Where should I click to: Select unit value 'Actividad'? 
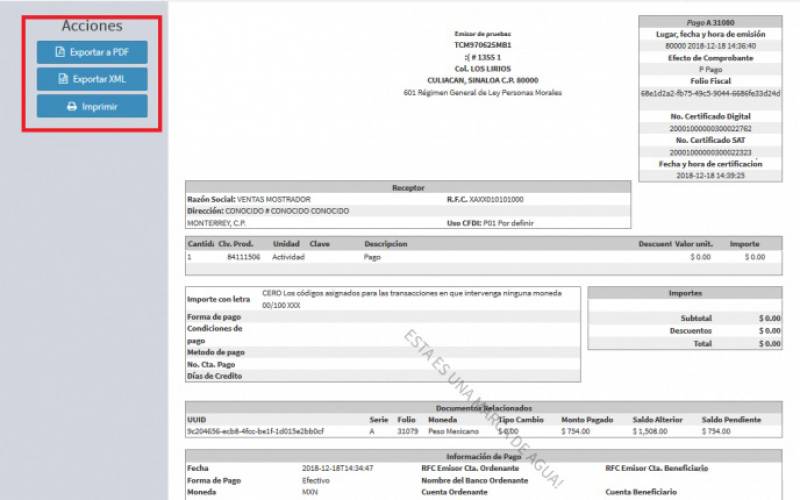pyautogui.click(x=288, y=257)
